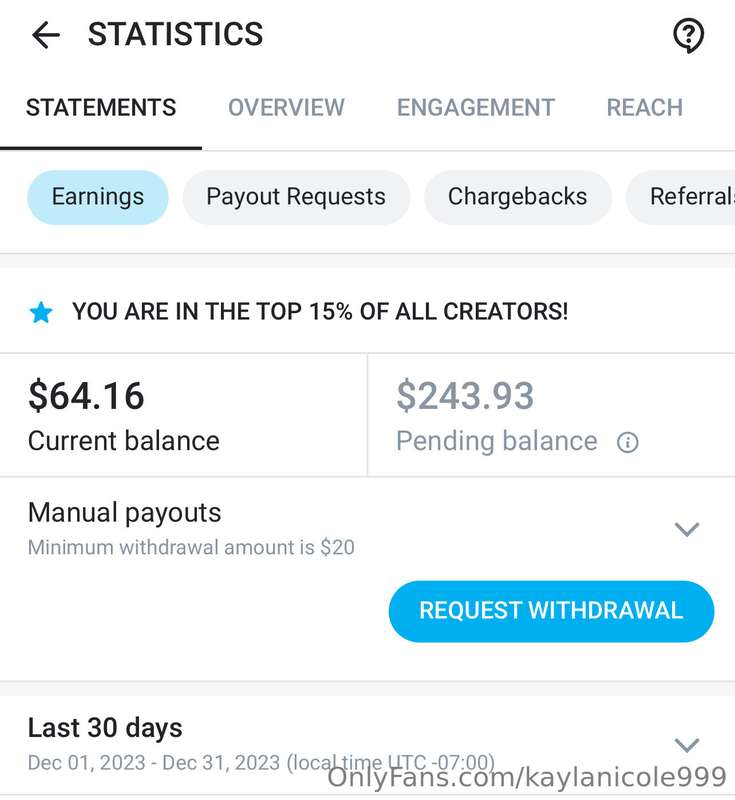This screenshot has width=735, height=800.
Task: Open the help question mark icon
Action: click(x=688, y=36)
